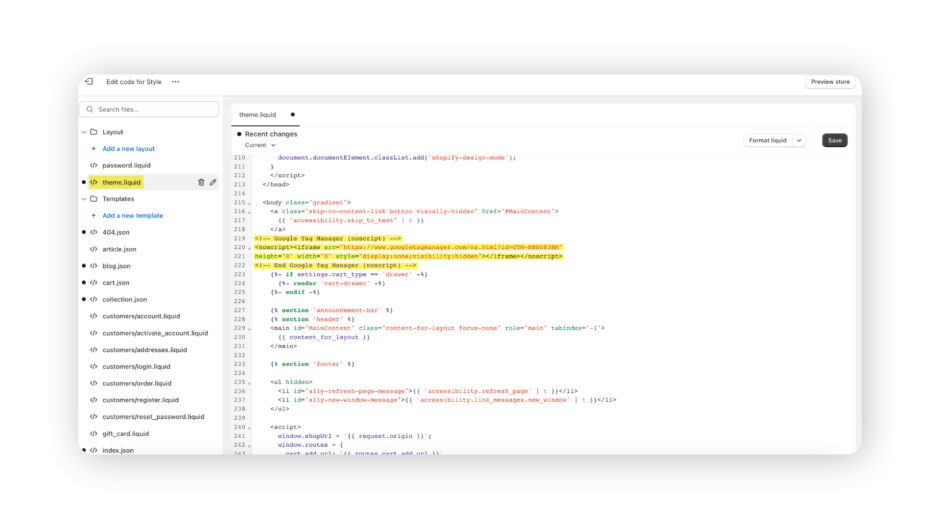Click the code icon next to customers/login.liquid

pyautogui.click(x=94, y=367)
